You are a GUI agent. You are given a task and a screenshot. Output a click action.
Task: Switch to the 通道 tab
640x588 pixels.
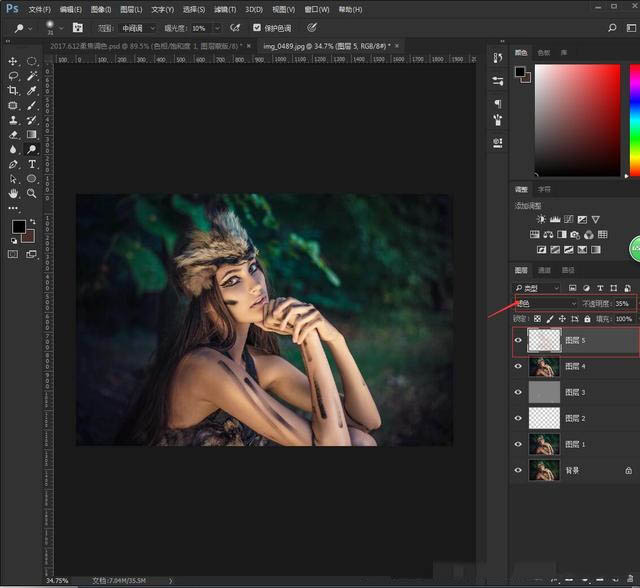coord(545,270)
